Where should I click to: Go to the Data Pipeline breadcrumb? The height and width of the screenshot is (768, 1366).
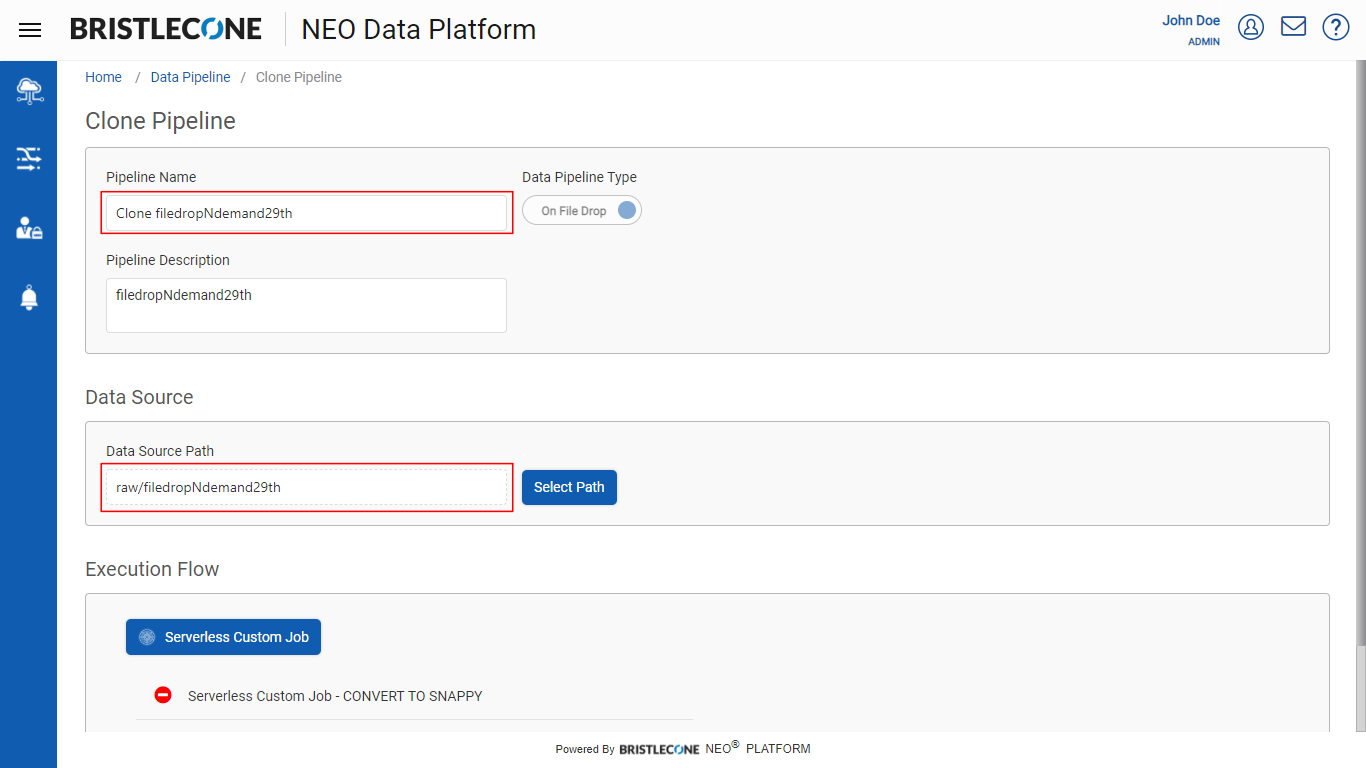(x=190, y=77)
